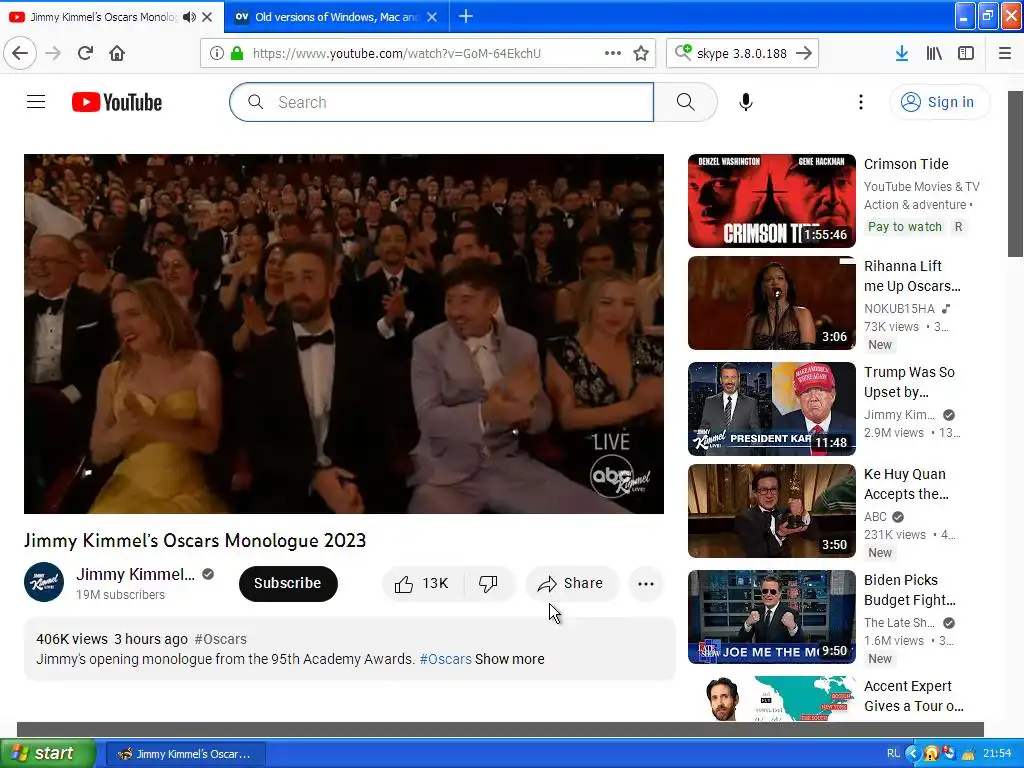Open Biden Picks Budget Fight thumbnail
The image size is (1024, 768).
coord(771,616)
